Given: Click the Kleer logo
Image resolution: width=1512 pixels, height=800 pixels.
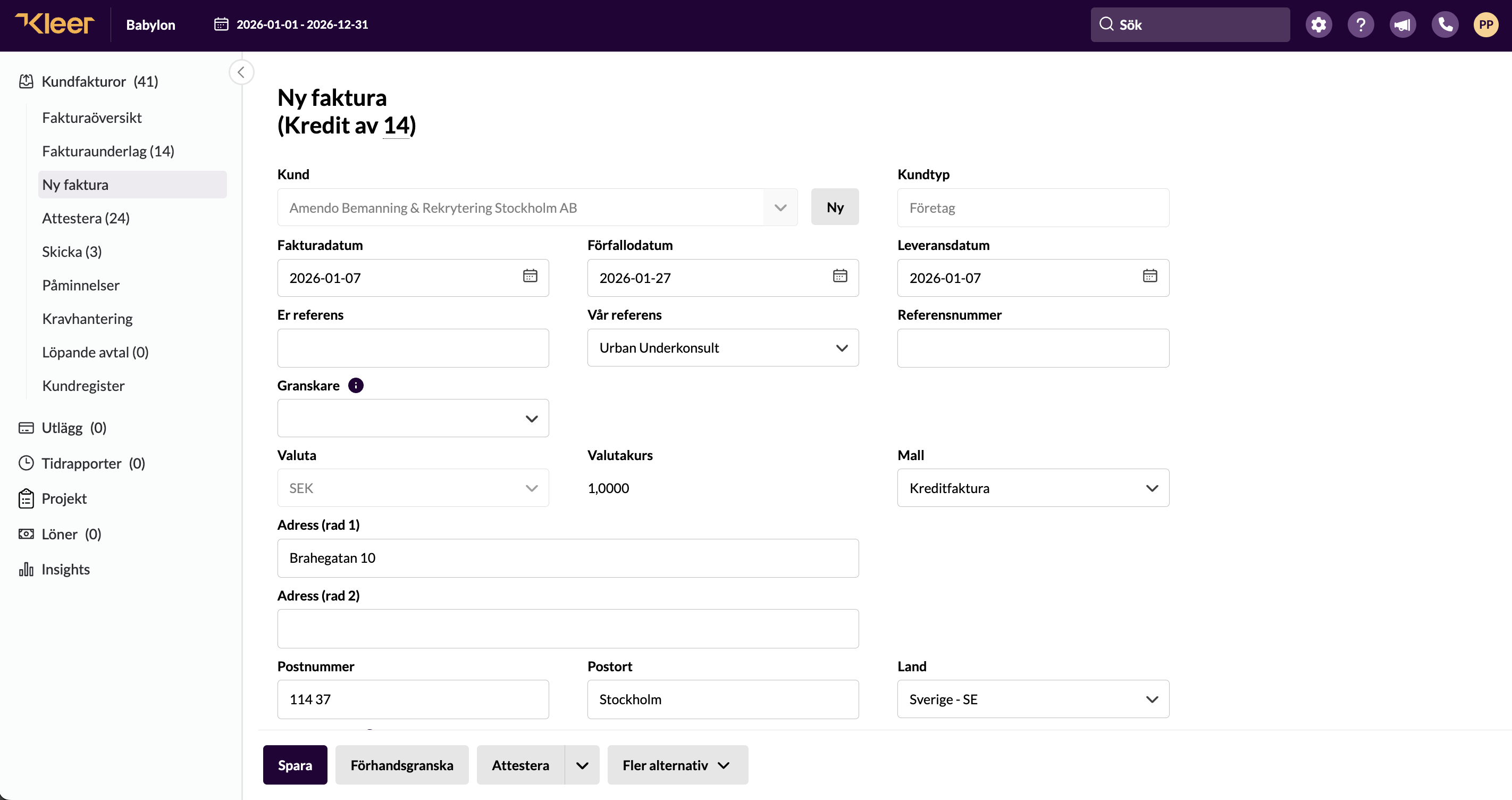Looking at the screenshot, I should [55, 24].
